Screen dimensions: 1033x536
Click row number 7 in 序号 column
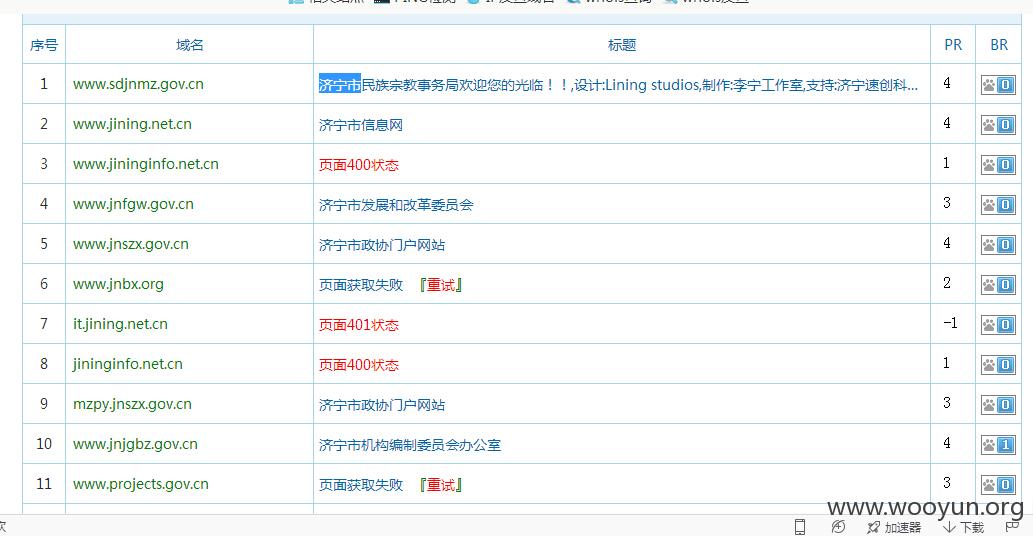point(44,324)
